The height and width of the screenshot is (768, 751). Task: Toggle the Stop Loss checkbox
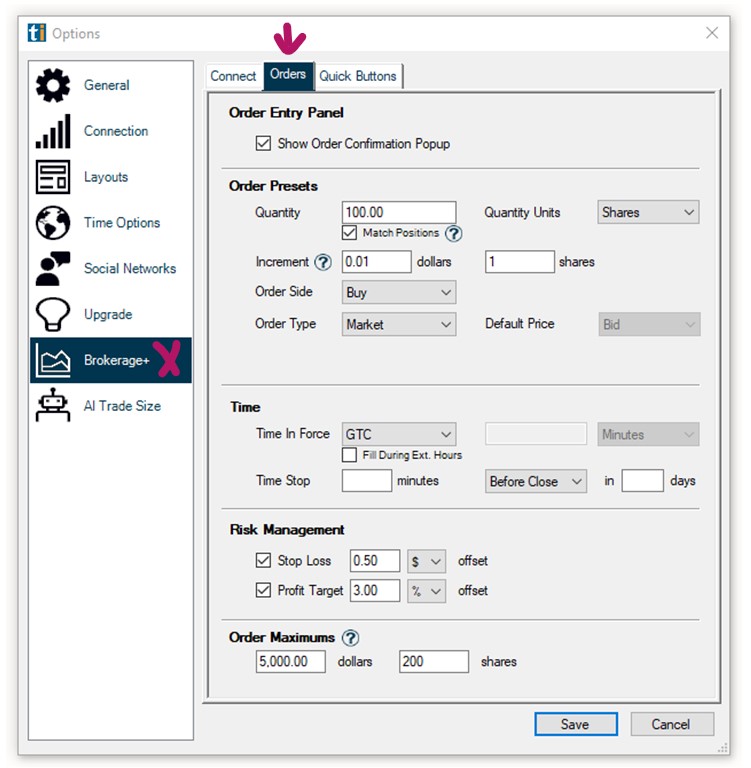click(x=263, y=561)
